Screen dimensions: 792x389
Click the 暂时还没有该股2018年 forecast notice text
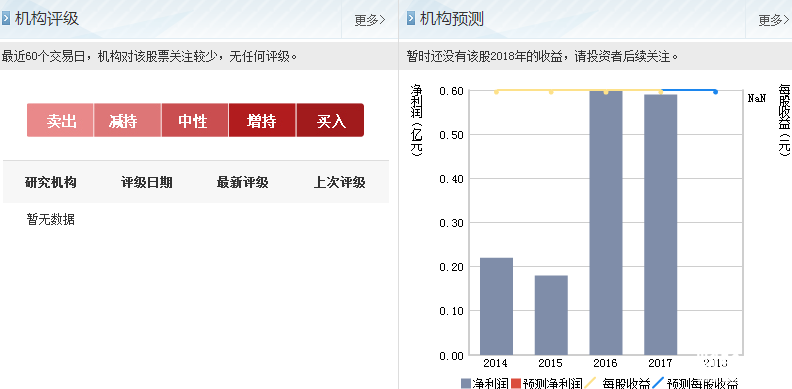pyautogui.click(x=542, y=56)
